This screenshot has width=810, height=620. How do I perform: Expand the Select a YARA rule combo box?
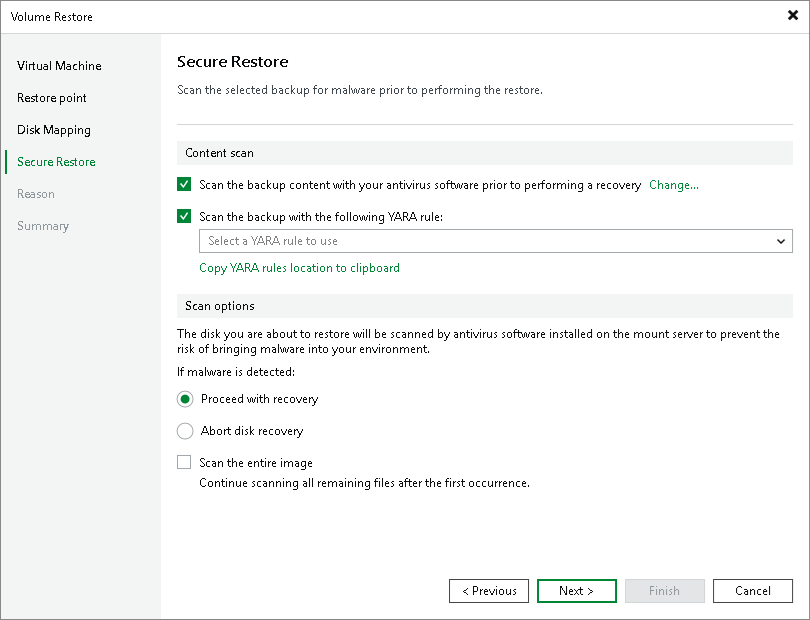[x=495, y=241]
